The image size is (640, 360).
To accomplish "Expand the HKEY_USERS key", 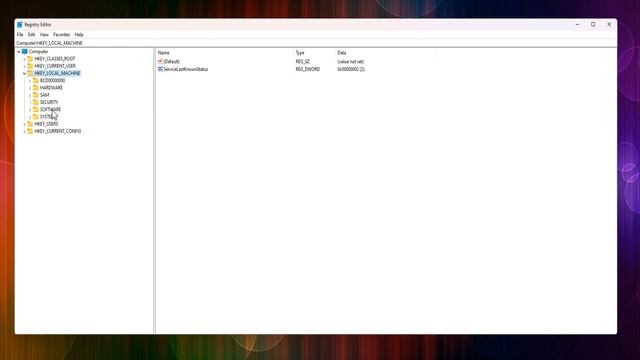I will coord(24,124).
